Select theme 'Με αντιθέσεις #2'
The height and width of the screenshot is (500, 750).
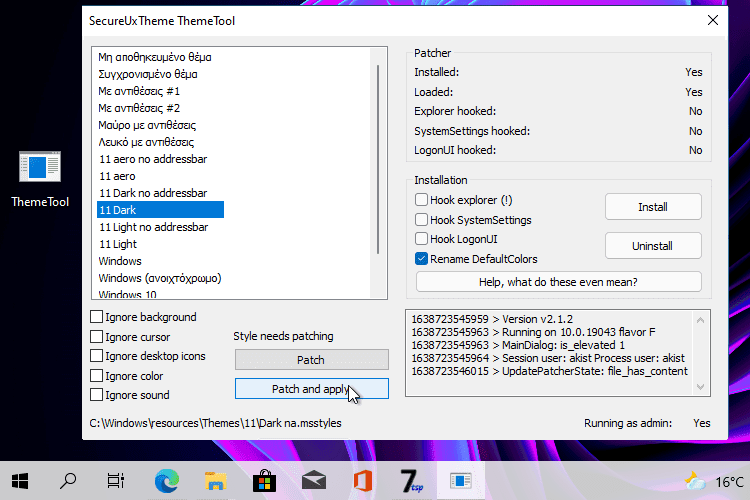(139, 108)
